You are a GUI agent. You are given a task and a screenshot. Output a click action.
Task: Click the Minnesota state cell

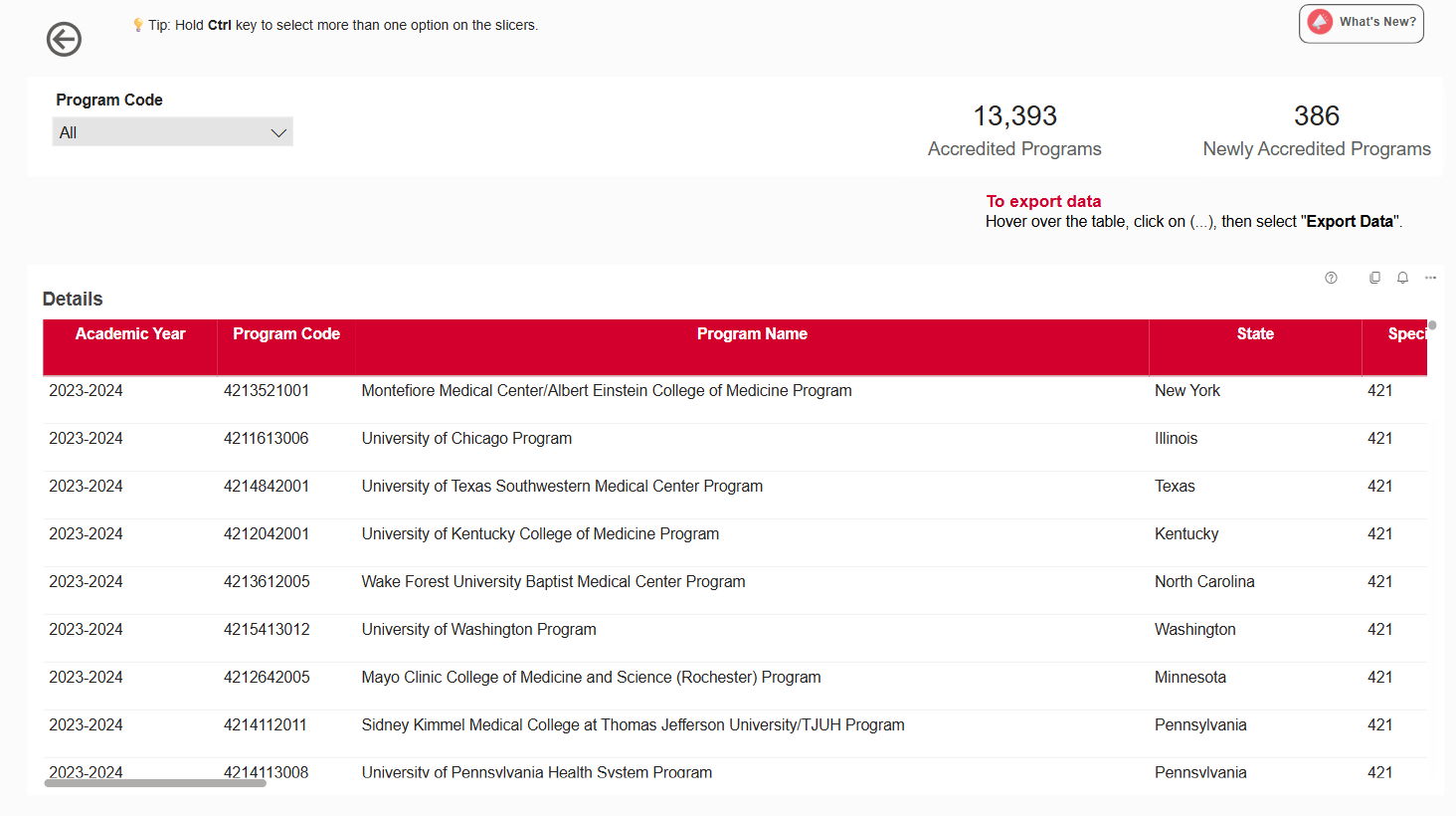pos(1190,678)
